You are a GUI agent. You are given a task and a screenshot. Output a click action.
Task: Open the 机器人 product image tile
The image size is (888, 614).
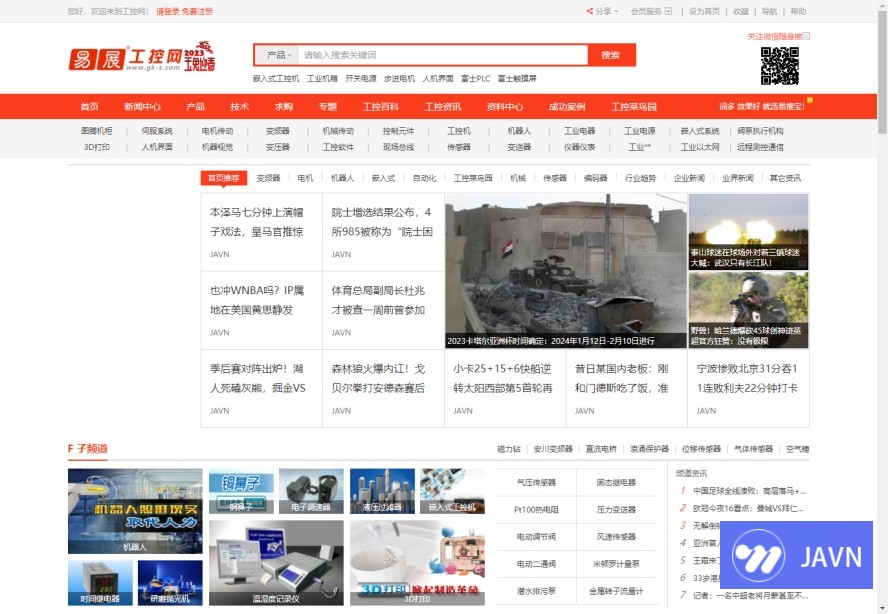(135, 511)
